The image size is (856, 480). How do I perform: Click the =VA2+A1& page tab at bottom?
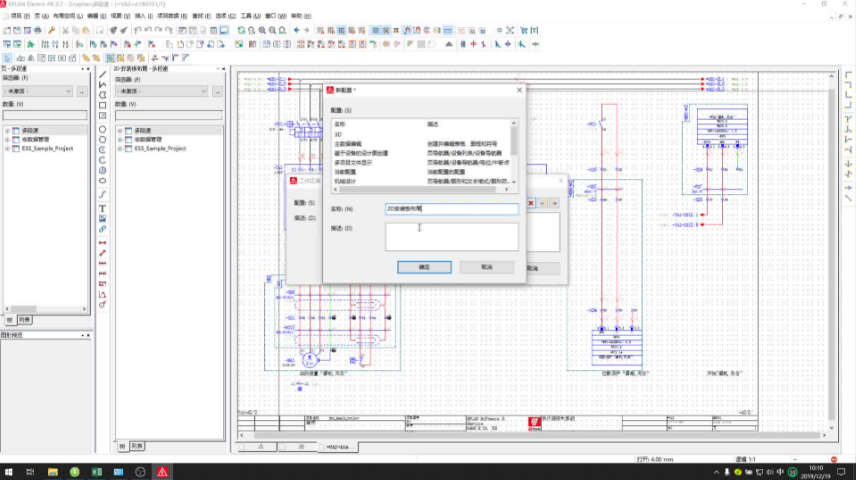coord(338,447)
